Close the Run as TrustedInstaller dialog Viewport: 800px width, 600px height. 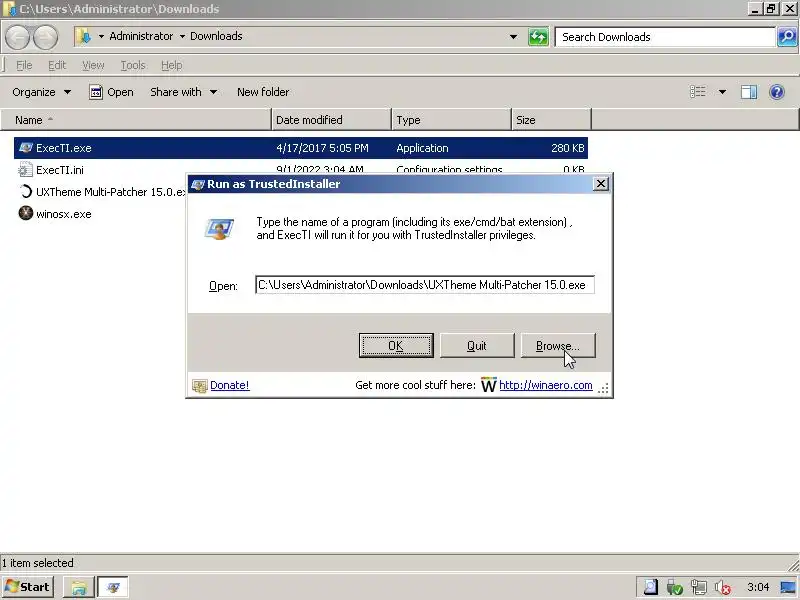601,184
